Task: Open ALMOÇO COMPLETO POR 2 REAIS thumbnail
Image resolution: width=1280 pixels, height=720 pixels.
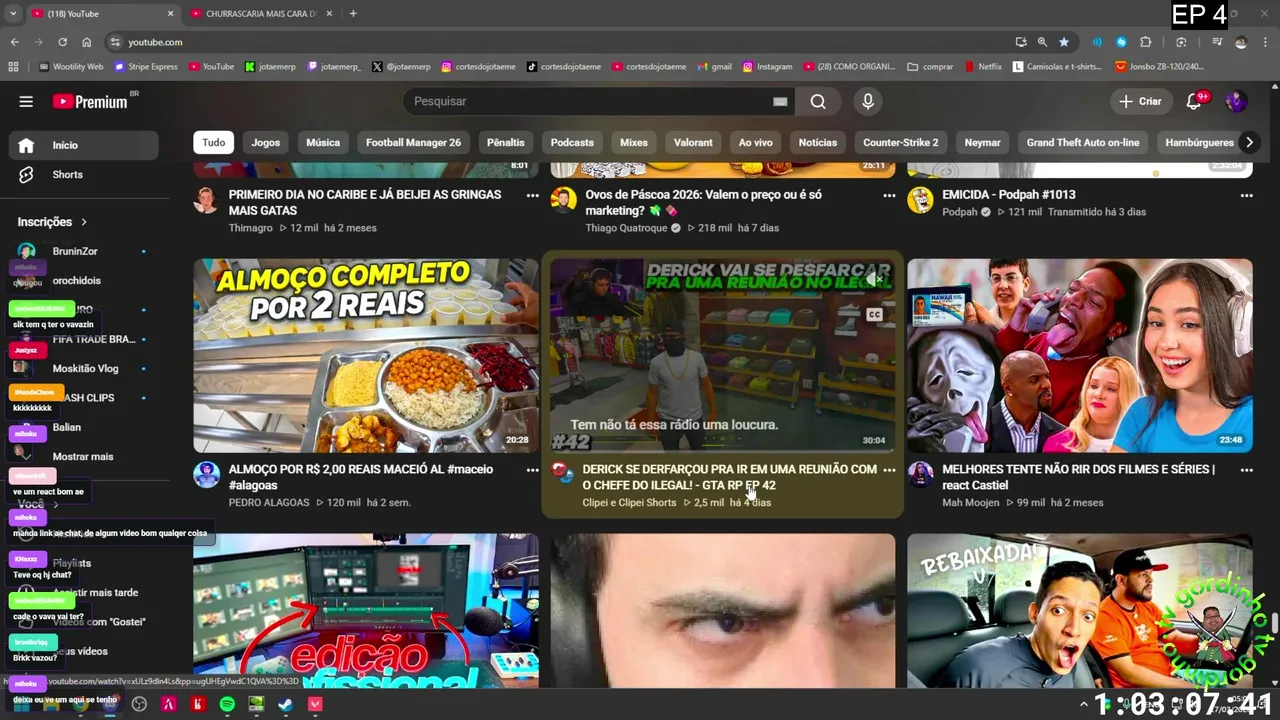Action: (x=366, y=355)
